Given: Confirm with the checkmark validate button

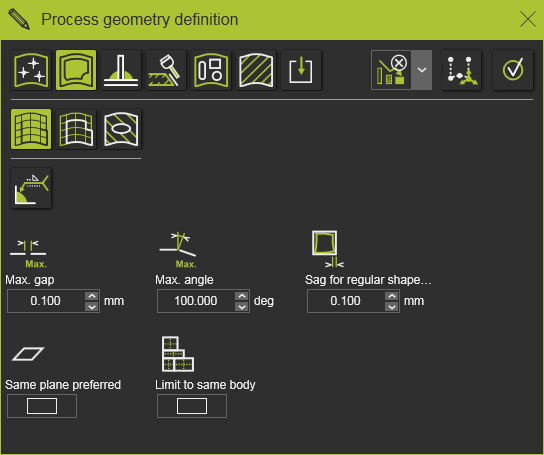Looking at the screenshot, I should coord(513,70).
